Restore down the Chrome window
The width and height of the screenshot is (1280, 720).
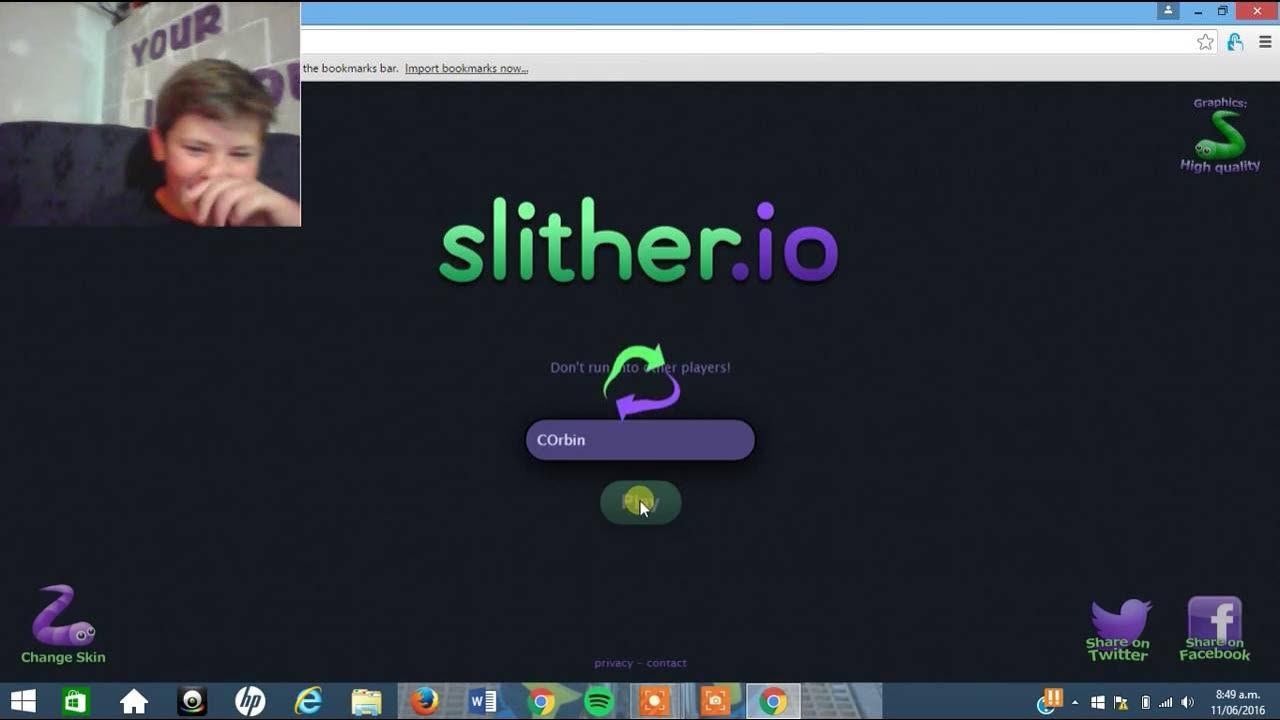[1222, 11]
